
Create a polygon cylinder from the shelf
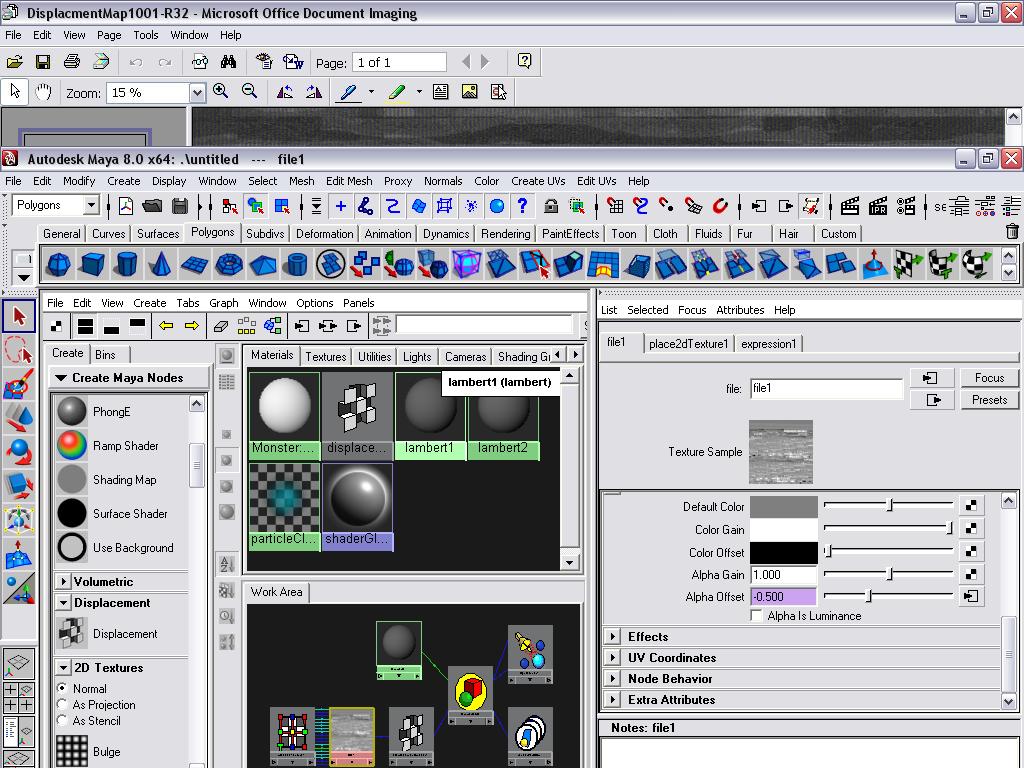[126, 264]
